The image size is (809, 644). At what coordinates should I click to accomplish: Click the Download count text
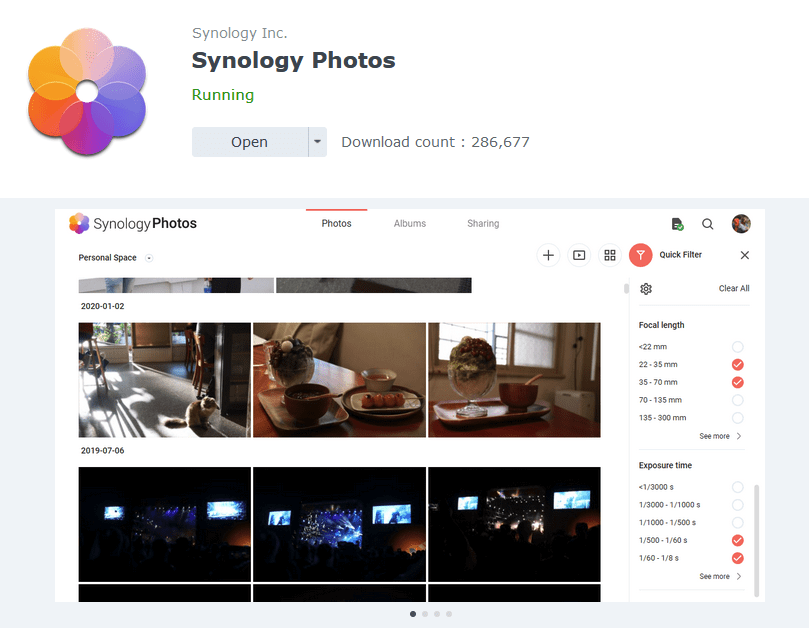[435, 142]
